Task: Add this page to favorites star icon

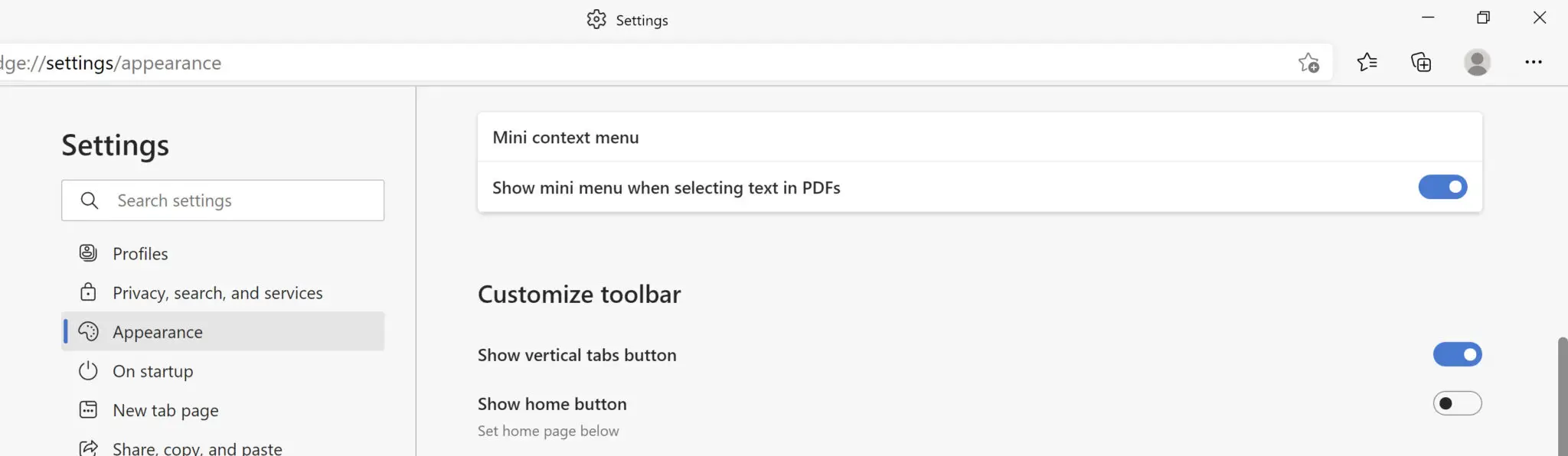Action: coord(1308,63)
